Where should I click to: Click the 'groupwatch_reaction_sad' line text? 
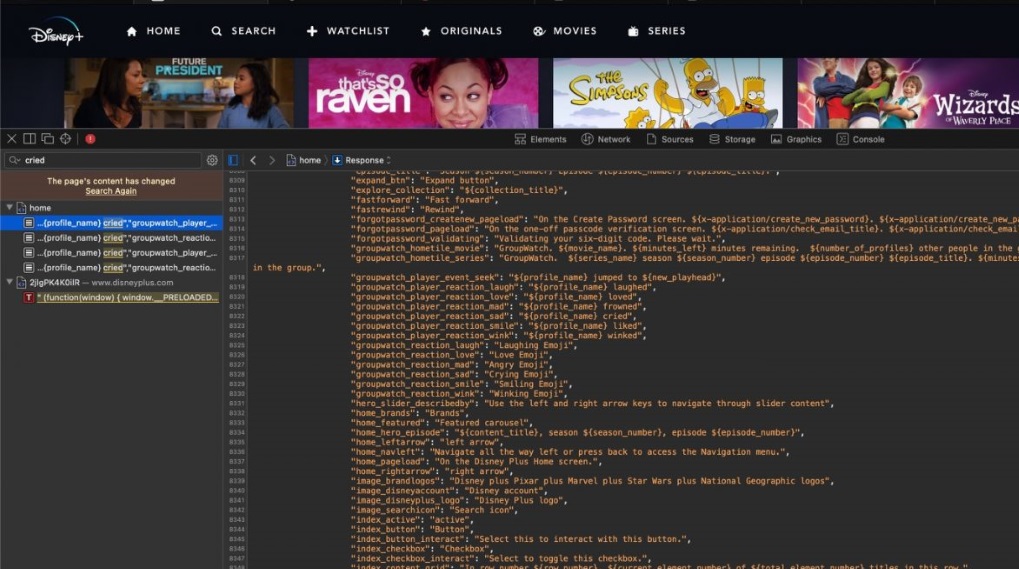point(454,374)
